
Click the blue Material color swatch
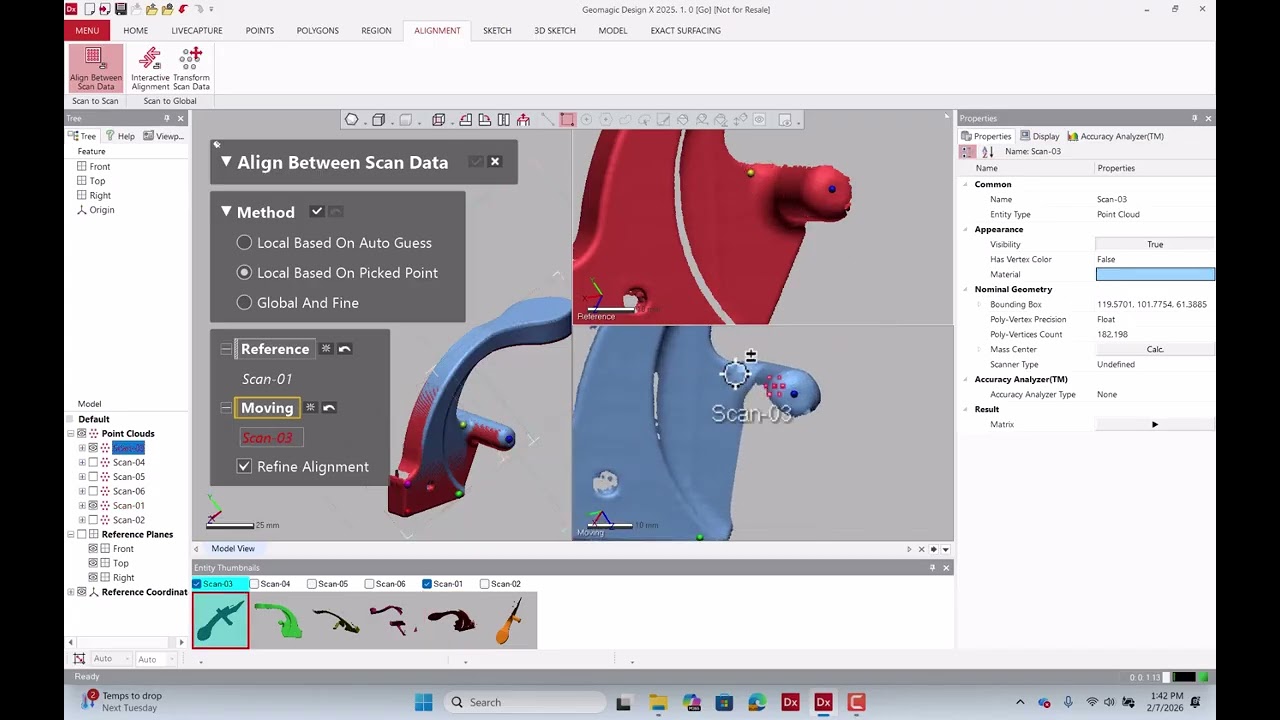pyautogui.click(x=1155, y=274)
